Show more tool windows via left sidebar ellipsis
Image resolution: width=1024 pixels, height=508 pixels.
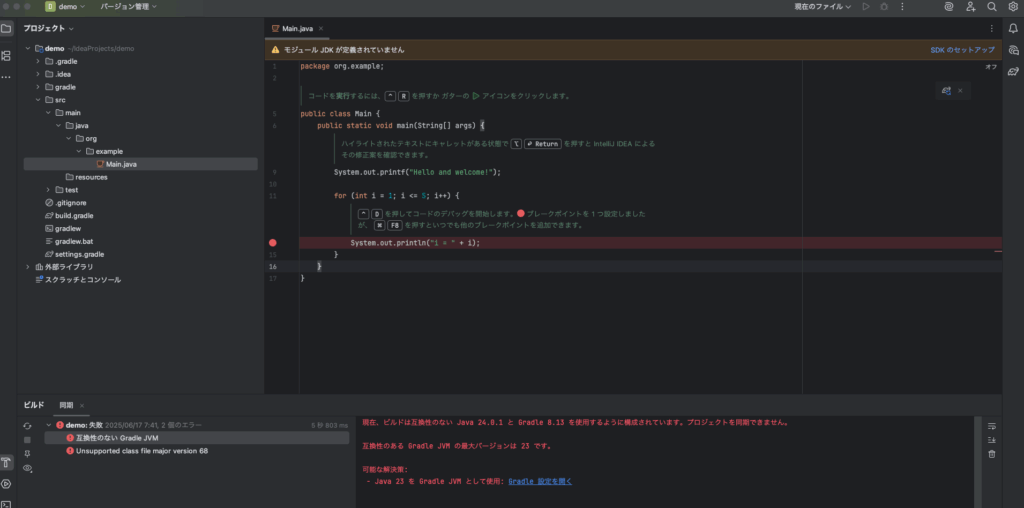[x=6, y=77]
